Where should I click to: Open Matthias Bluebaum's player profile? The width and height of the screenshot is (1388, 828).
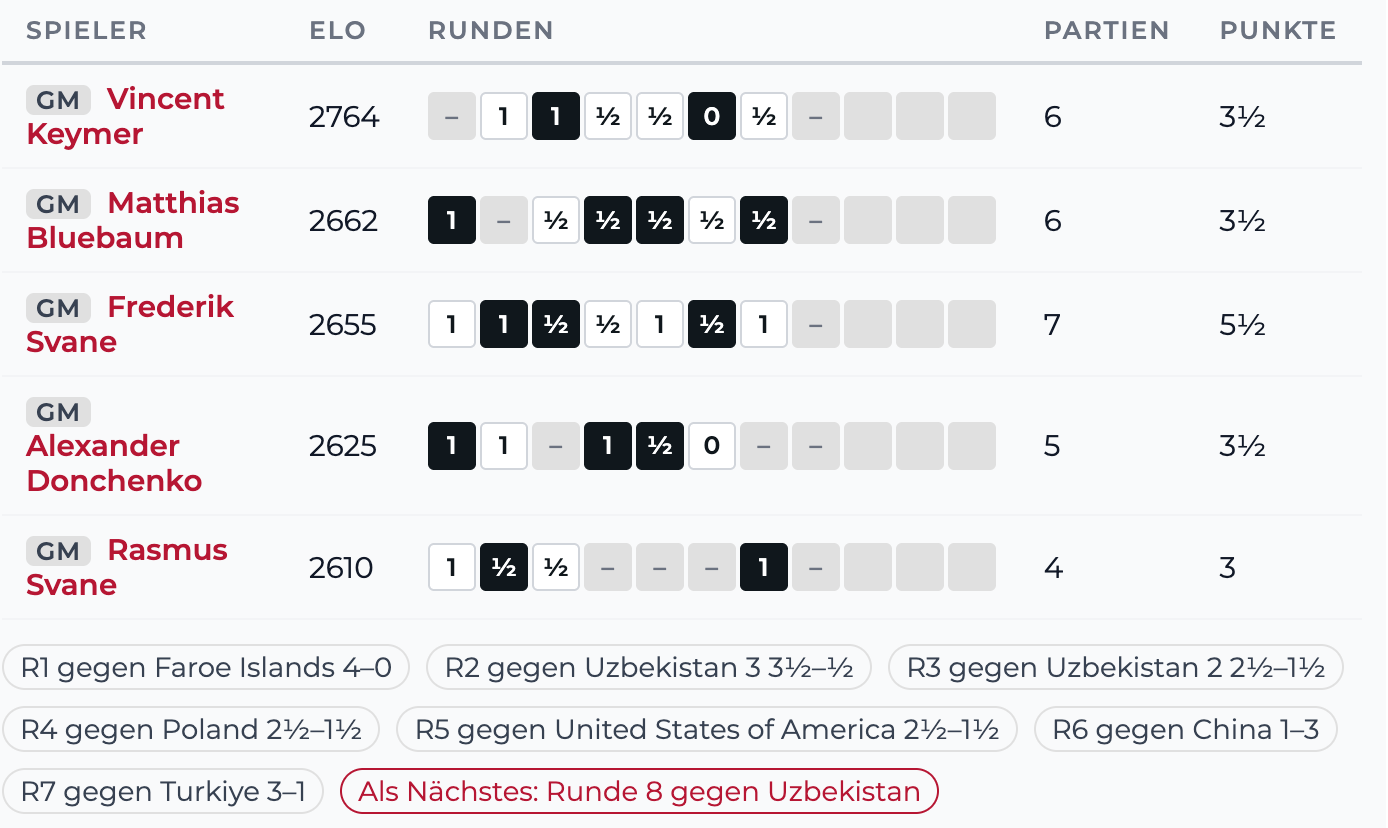click(133, 220)
